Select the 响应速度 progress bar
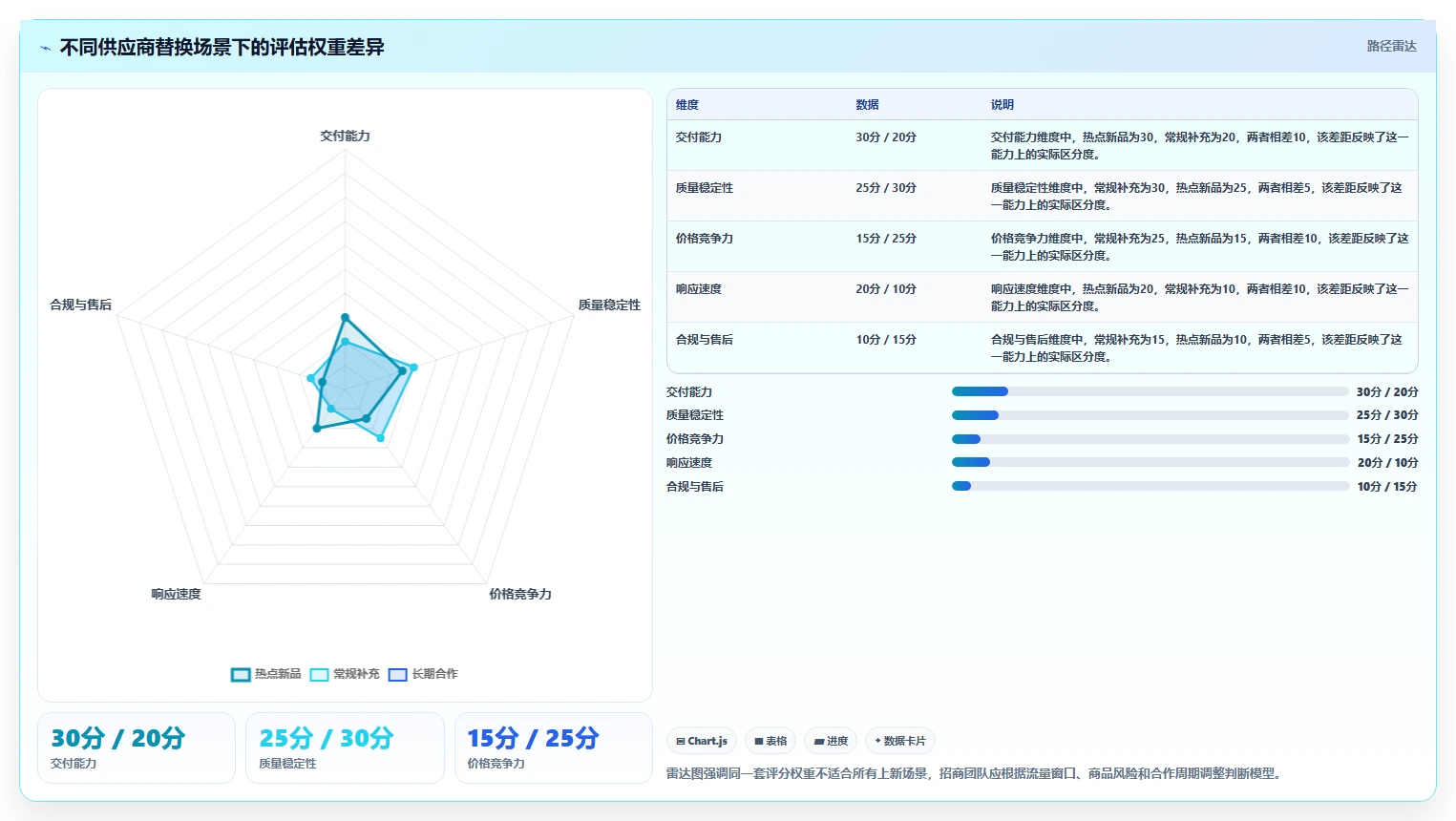Image resolution: width=1456 pixels, height=821 pixels. click(x=1150, y=462)
